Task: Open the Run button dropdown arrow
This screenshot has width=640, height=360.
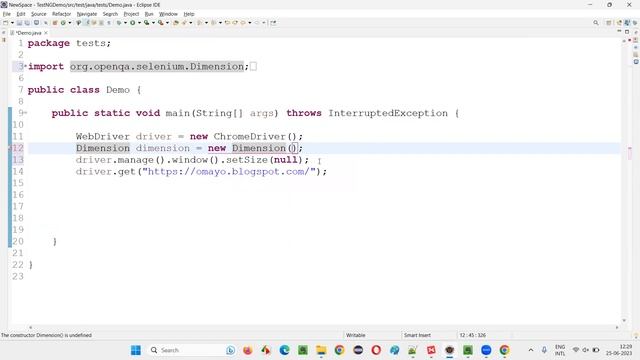Action: tap(139, 23)
